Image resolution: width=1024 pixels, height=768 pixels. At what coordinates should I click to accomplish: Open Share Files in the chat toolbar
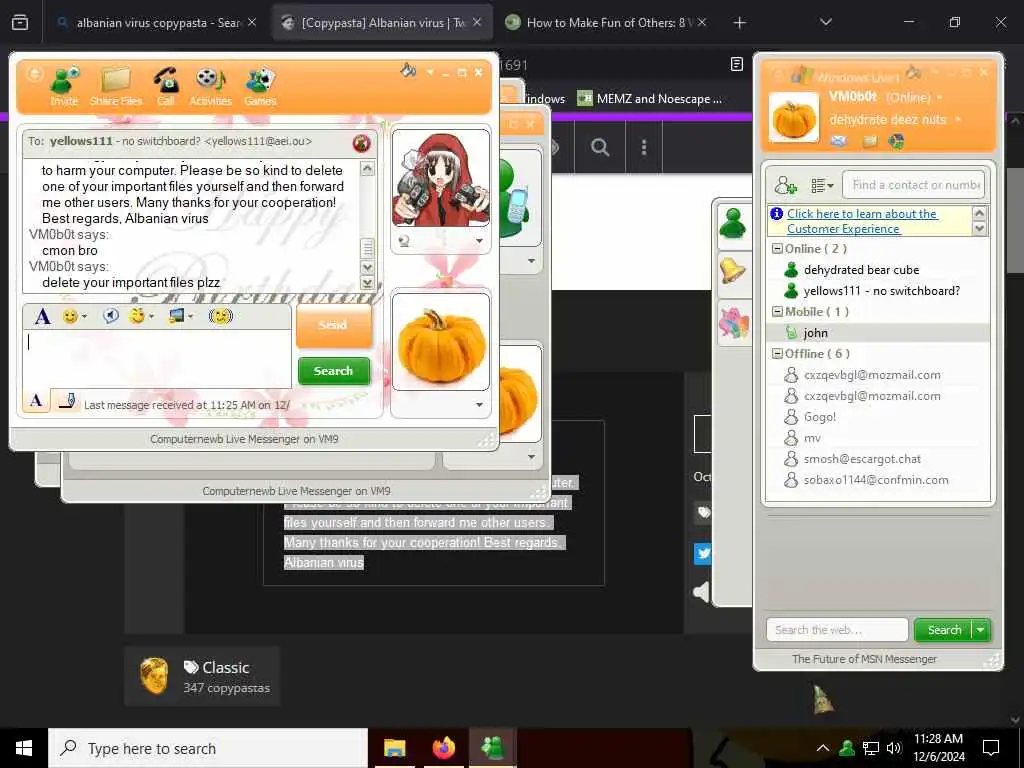tap(116, 86)
